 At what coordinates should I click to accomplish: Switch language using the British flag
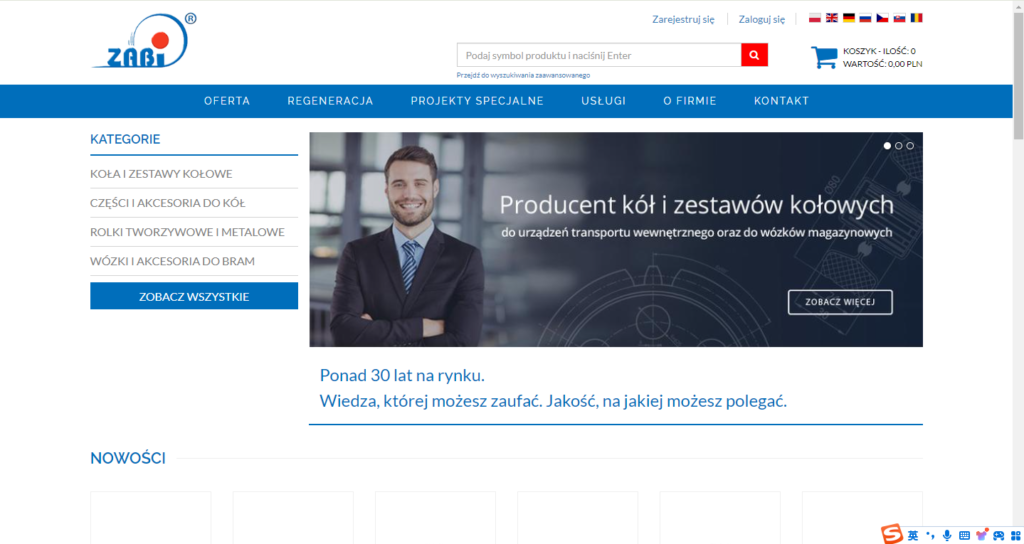tap(831, 18)
